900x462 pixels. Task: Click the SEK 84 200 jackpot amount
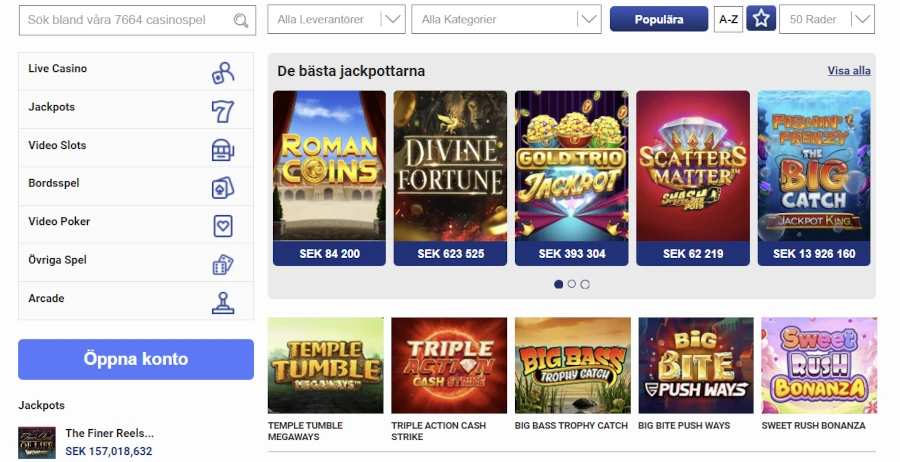point(329,254)
